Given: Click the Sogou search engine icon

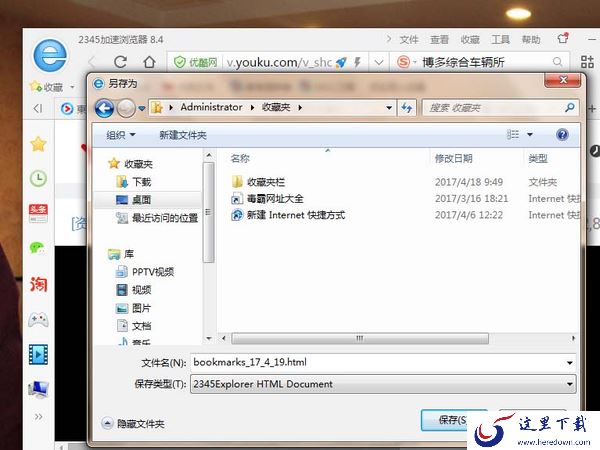Looking at the screenshot, I should click(403, 62).
